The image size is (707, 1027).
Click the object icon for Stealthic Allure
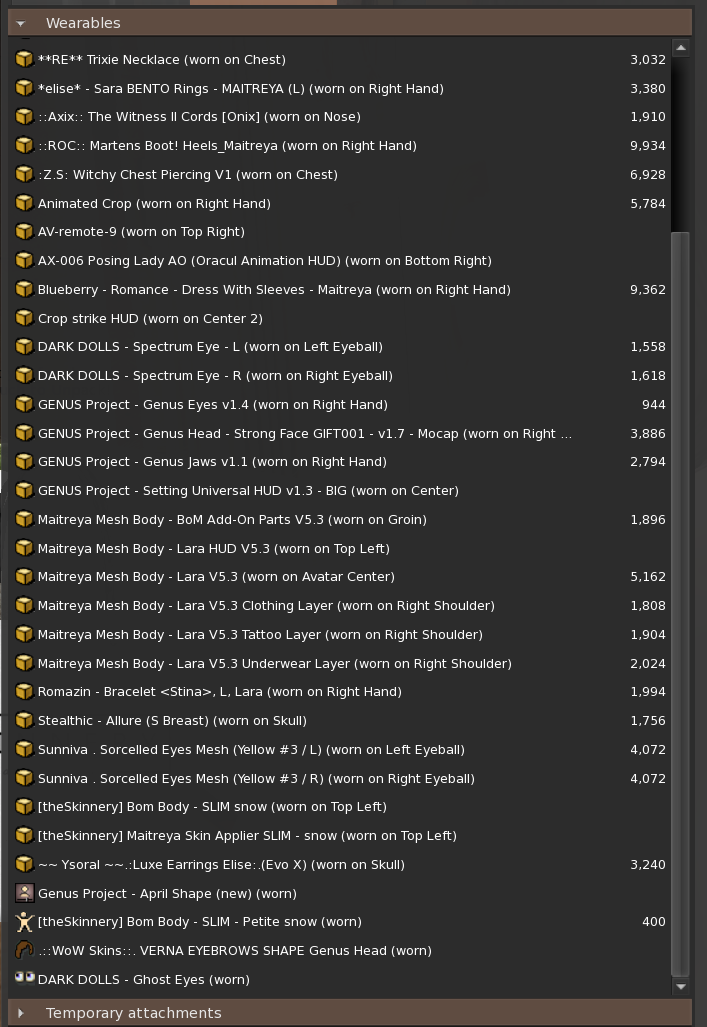pos(24,720)
